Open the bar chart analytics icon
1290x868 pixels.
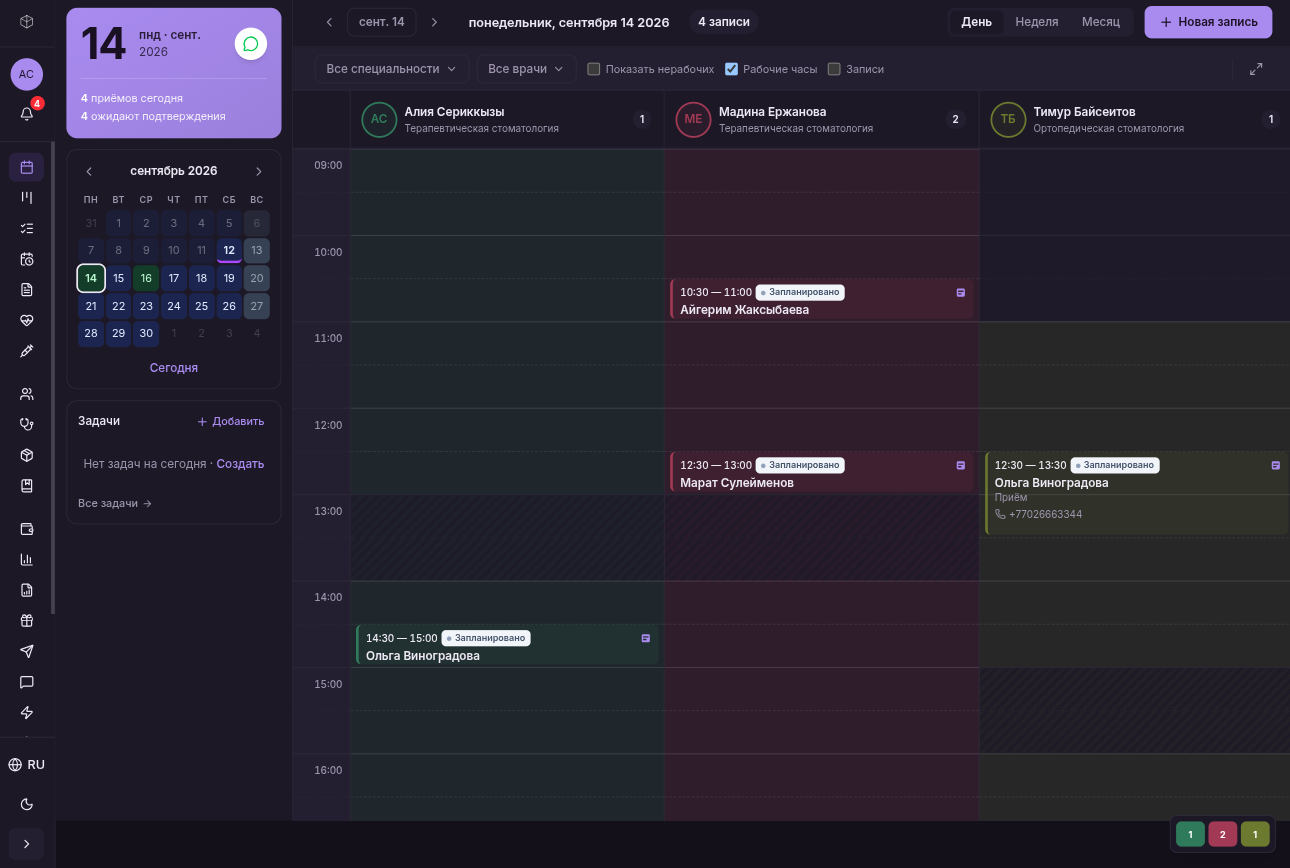tap(27, 559)
